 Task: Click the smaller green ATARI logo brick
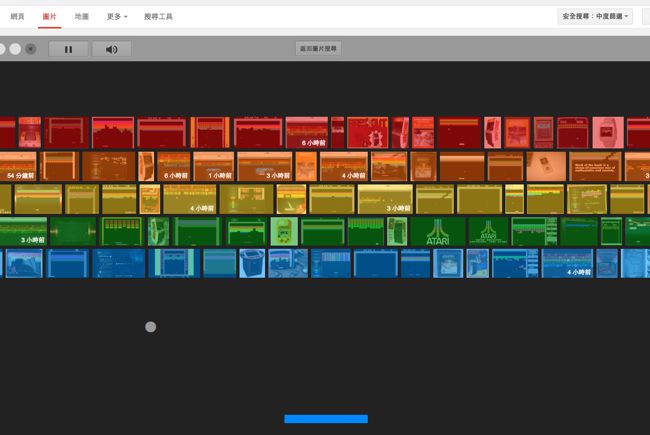(x=488, y=231)
